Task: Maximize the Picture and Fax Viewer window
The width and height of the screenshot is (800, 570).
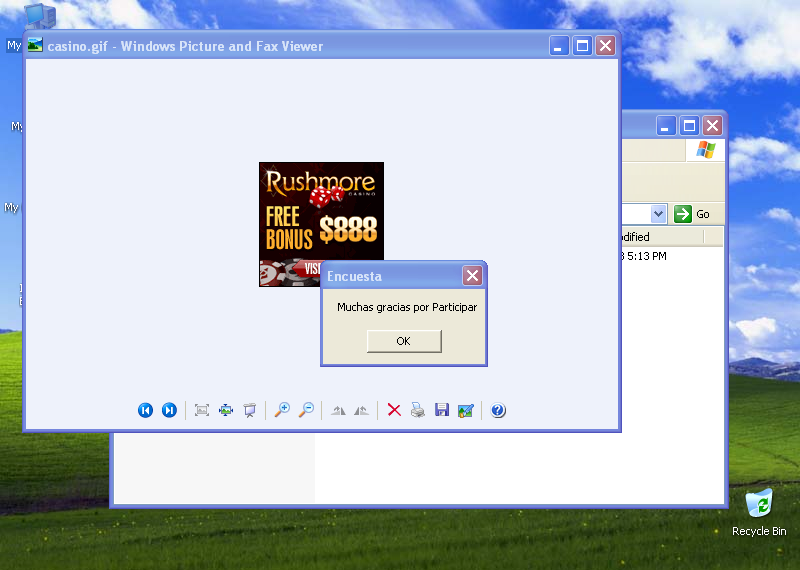Action: [x=582, y=46]
